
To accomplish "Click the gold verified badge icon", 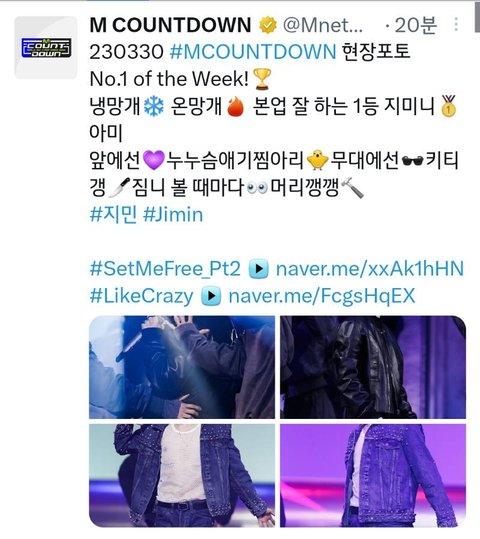I will (268, 25).
